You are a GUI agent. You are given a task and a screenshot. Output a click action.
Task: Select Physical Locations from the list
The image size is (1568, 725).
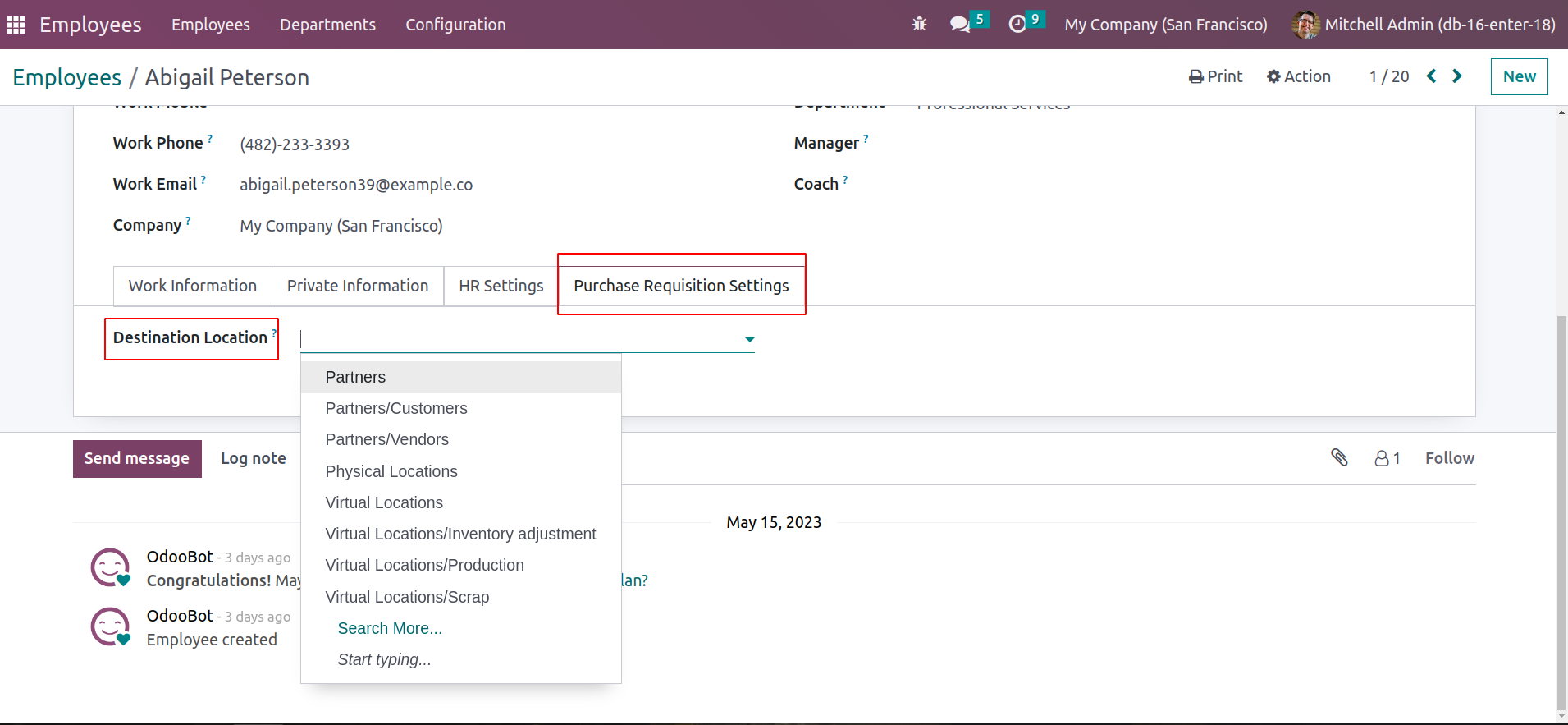click(391, 471)
